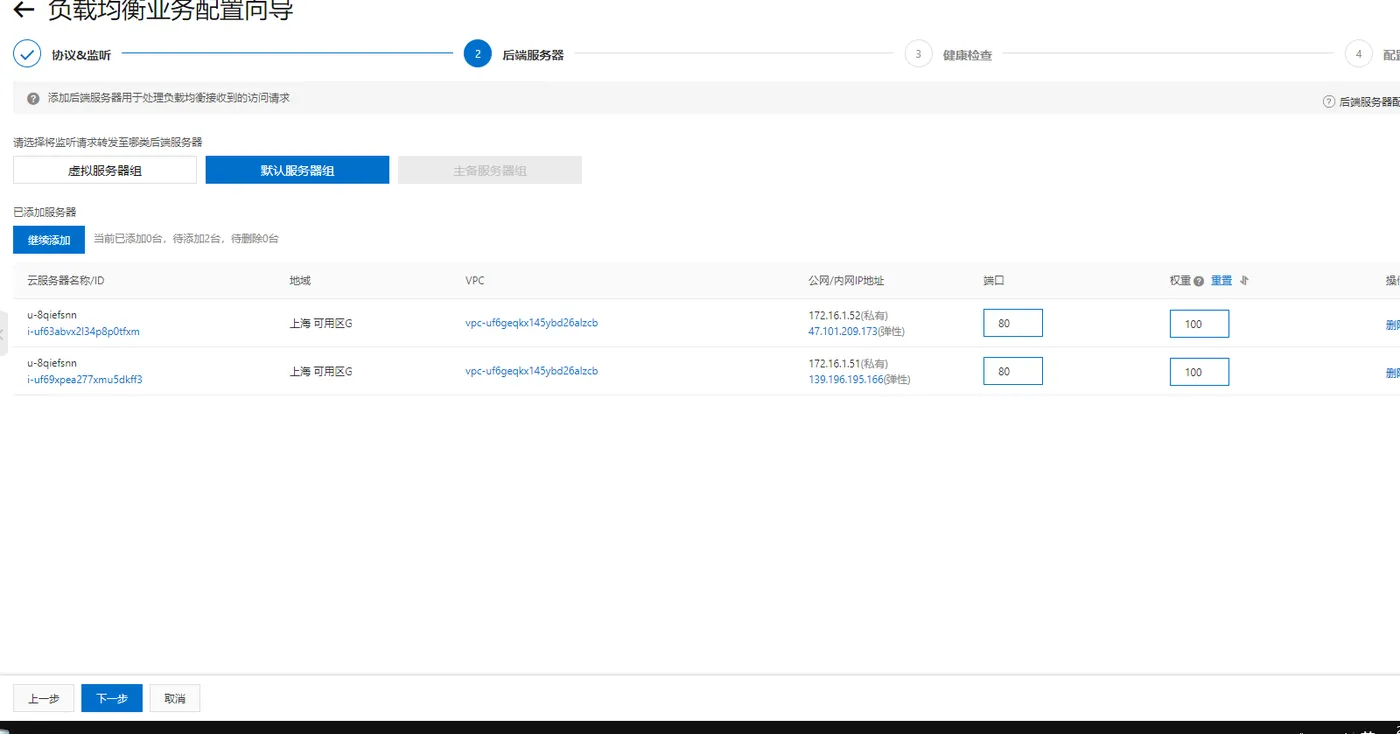The width and height of the screenshot is (1400, 734).
Task: Click elastic IP 139.196.195.166
Action: click(x=846, y=380)
